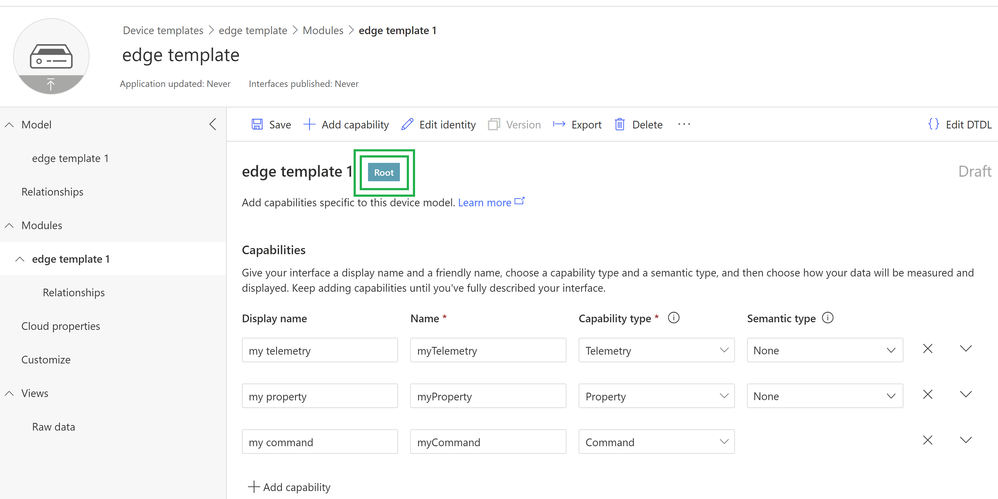The width and height of the screenshot is (998, 499).
Task: Open Raw data view in the sidebar
Action: 53,427
